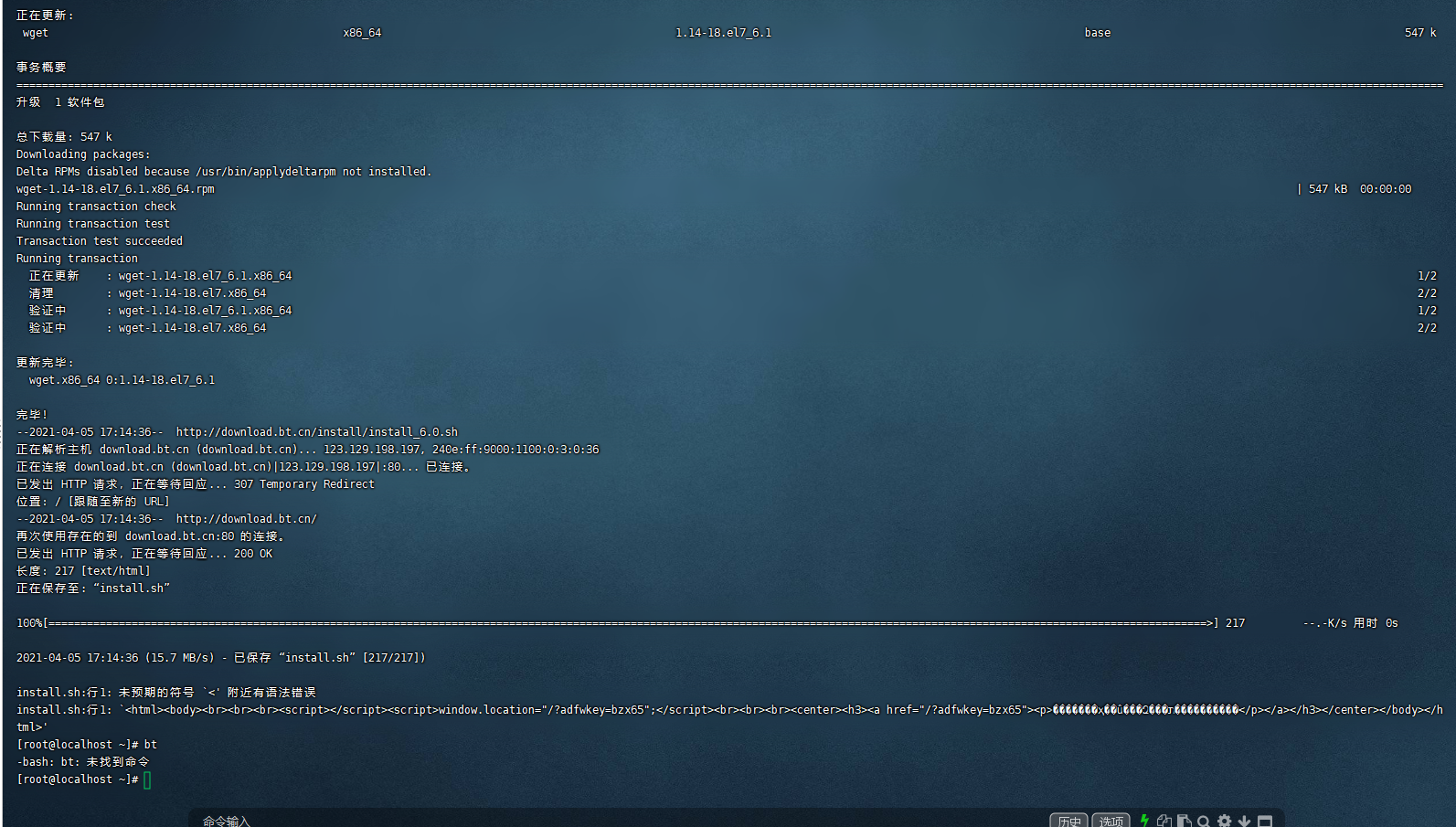Click the '长度：217 [text/html]' line
Screen dimensions: 1456x827
pyautogui.click(x=83, y=571)
